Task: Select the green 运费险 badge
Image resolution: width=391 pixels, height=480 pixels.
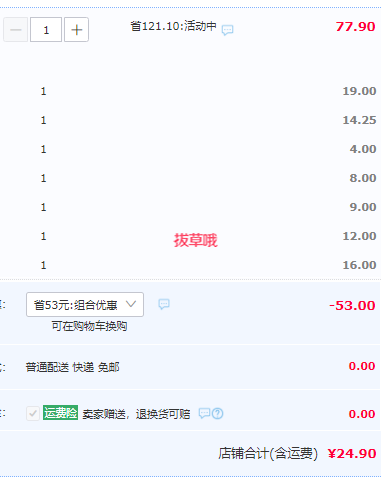Action: point(60,413)
